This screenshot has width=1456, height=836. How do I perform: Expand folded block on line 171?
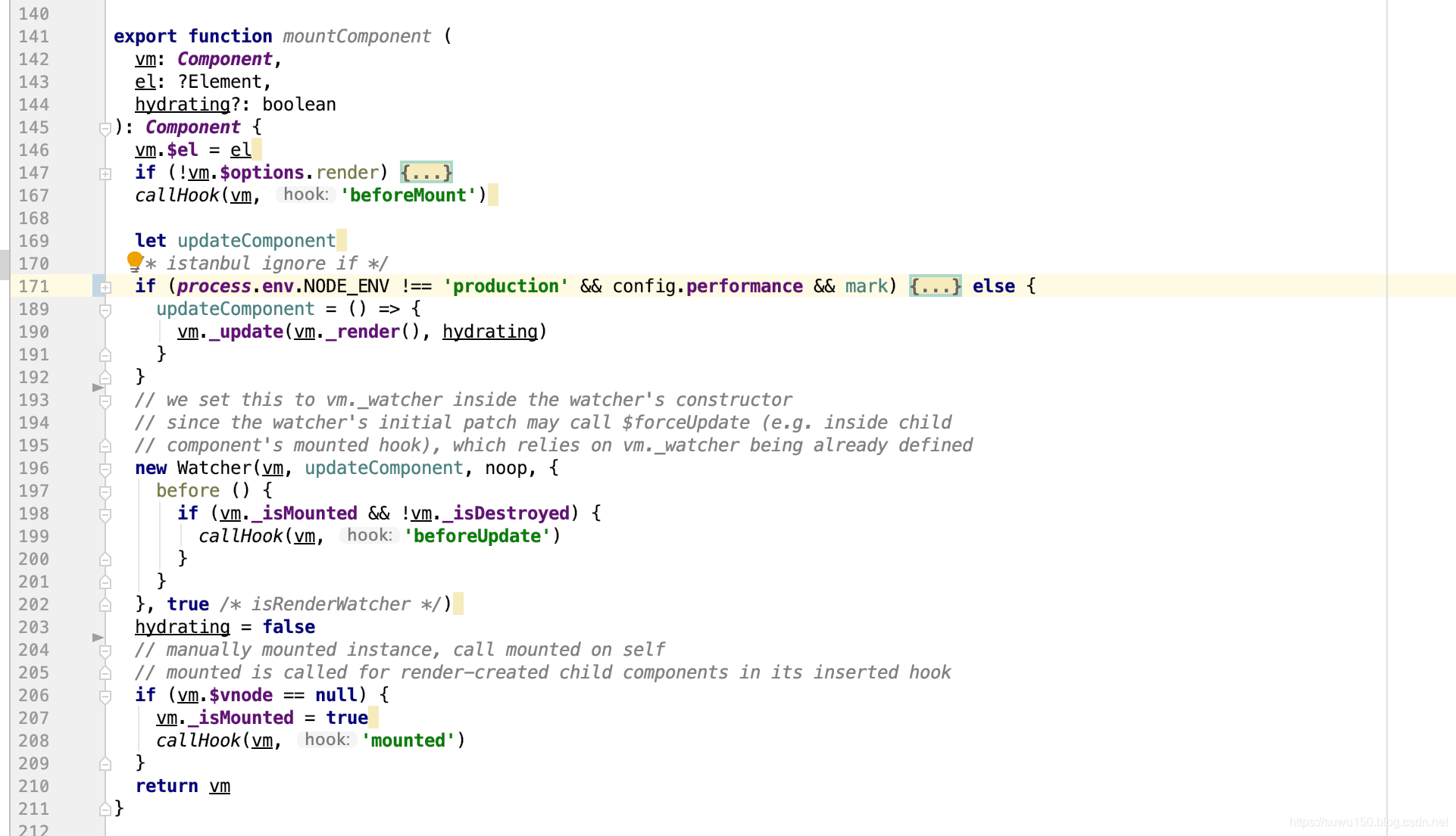(105, 288)
